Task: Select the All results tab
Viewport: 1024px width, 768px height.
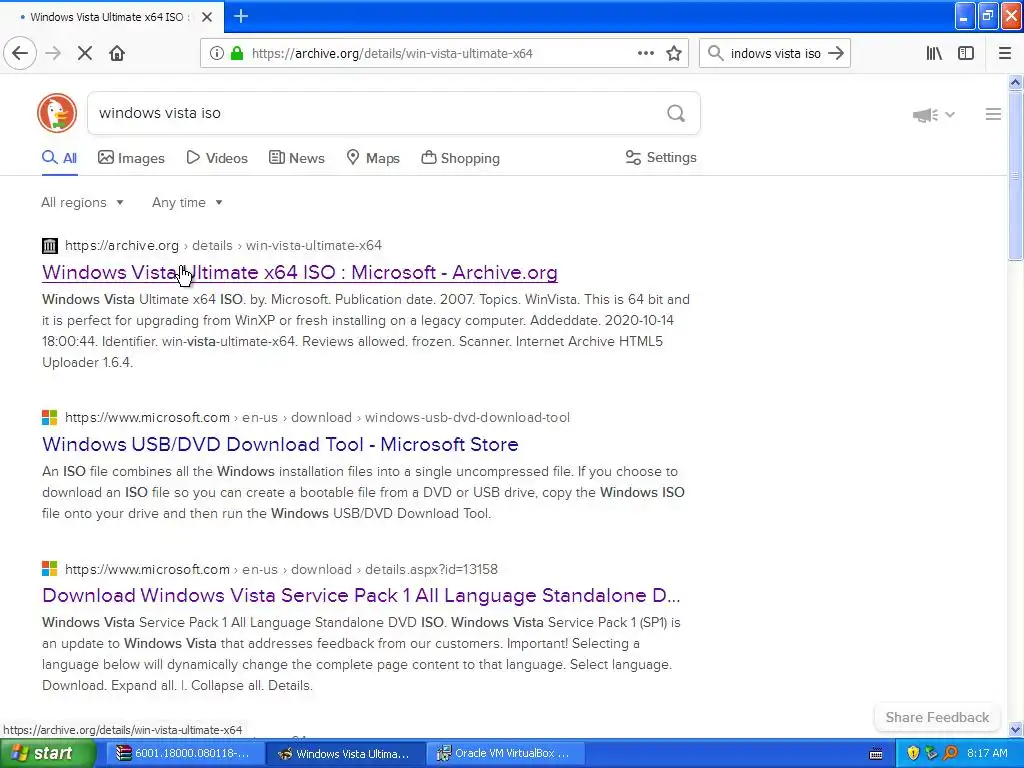Action: click(x=59, y=158)
